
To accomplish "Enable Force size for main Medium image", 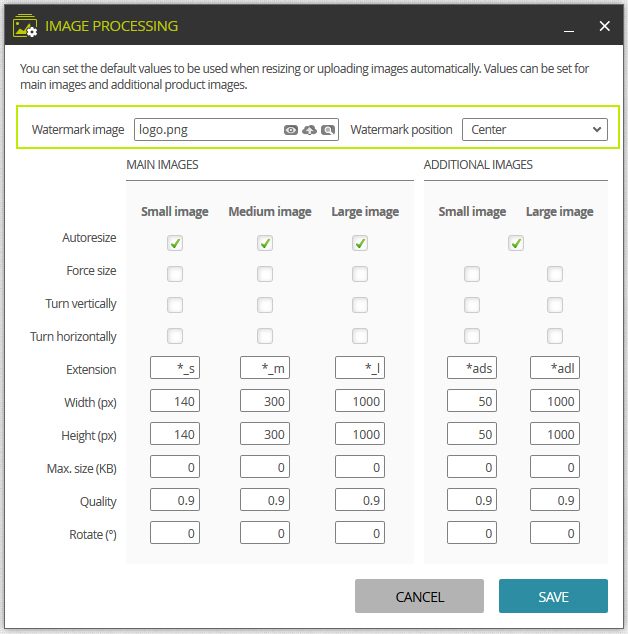I will 265,274.
